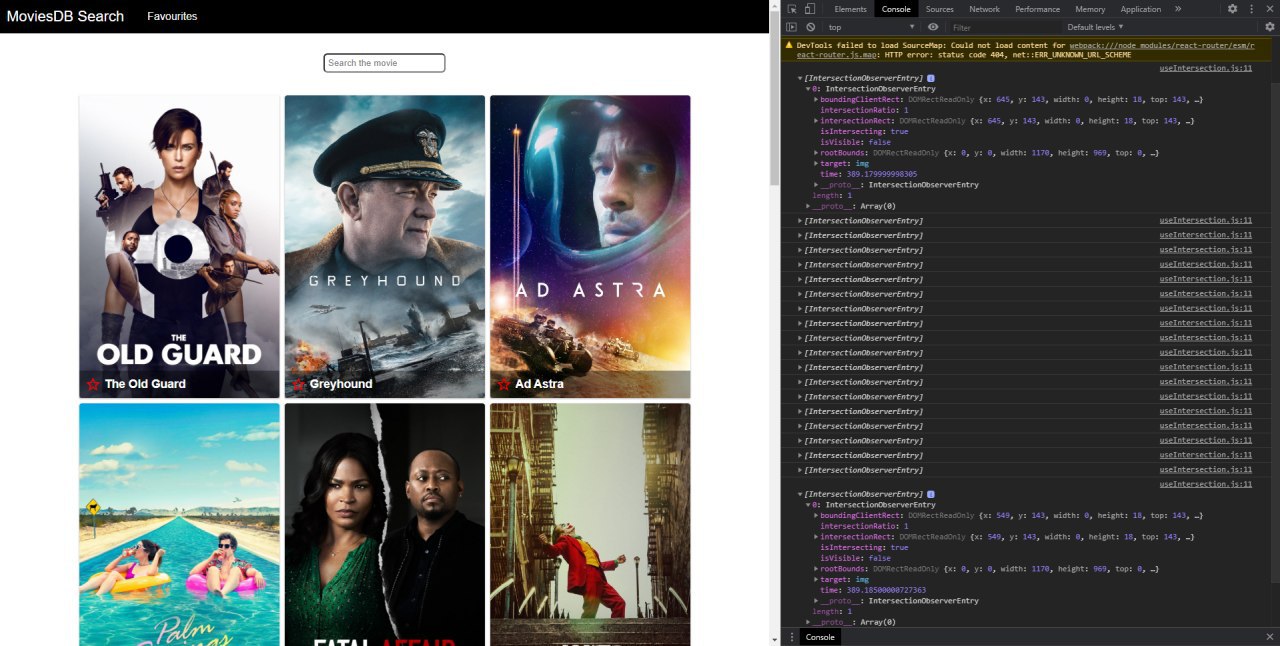1280x646 pixels.
Task: Click the MoviesDB Search site title
Action: (65, 16)
